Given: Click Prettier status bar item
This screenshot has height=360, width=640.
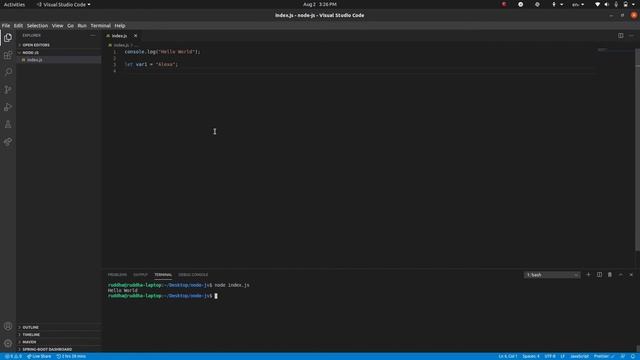Looking at the screenshot, I should point(604,356).
